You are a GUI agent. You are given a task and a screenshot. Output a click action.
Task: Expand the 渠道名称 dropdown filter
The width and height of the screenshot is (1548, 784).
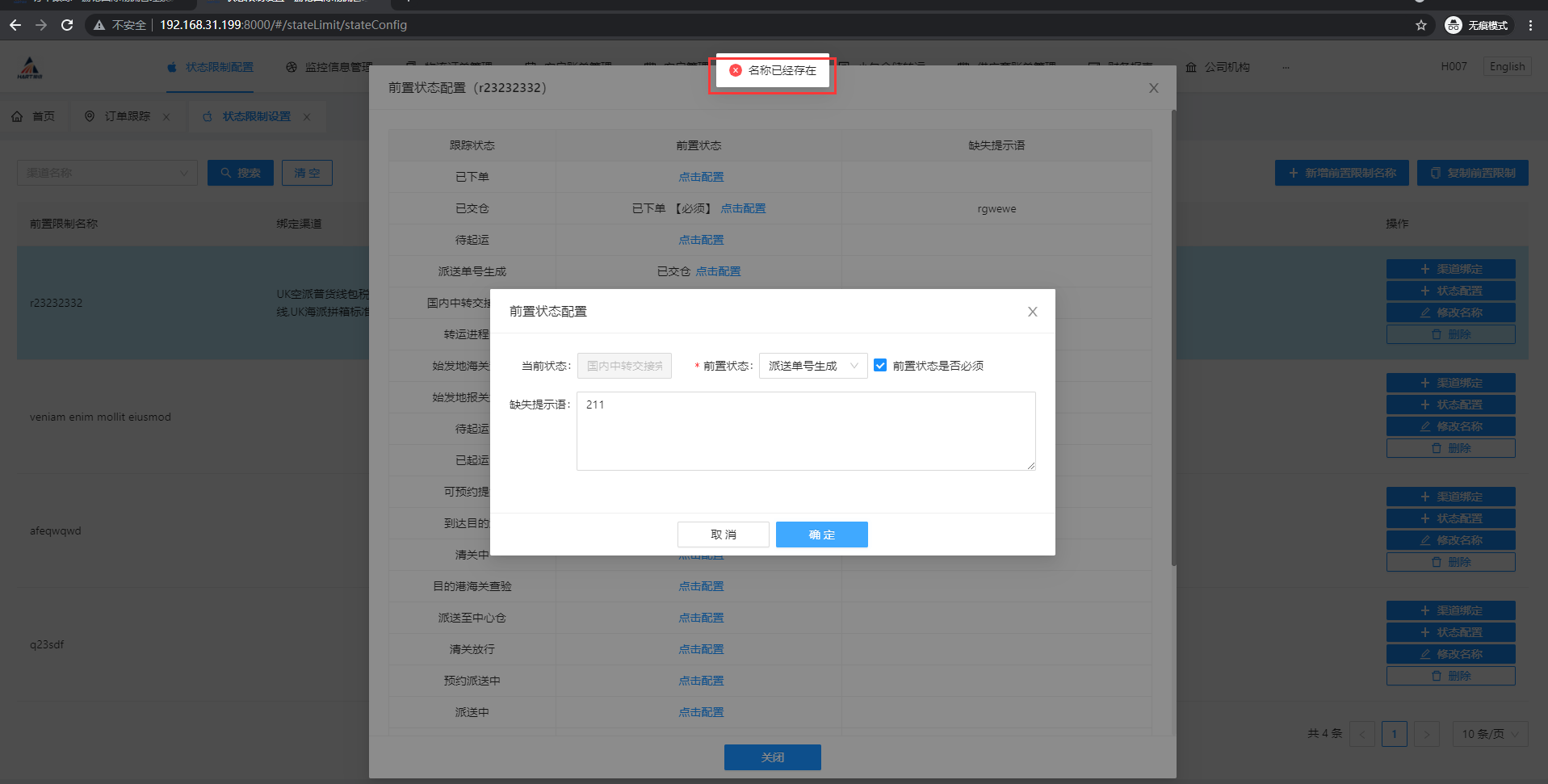point(107,173)
